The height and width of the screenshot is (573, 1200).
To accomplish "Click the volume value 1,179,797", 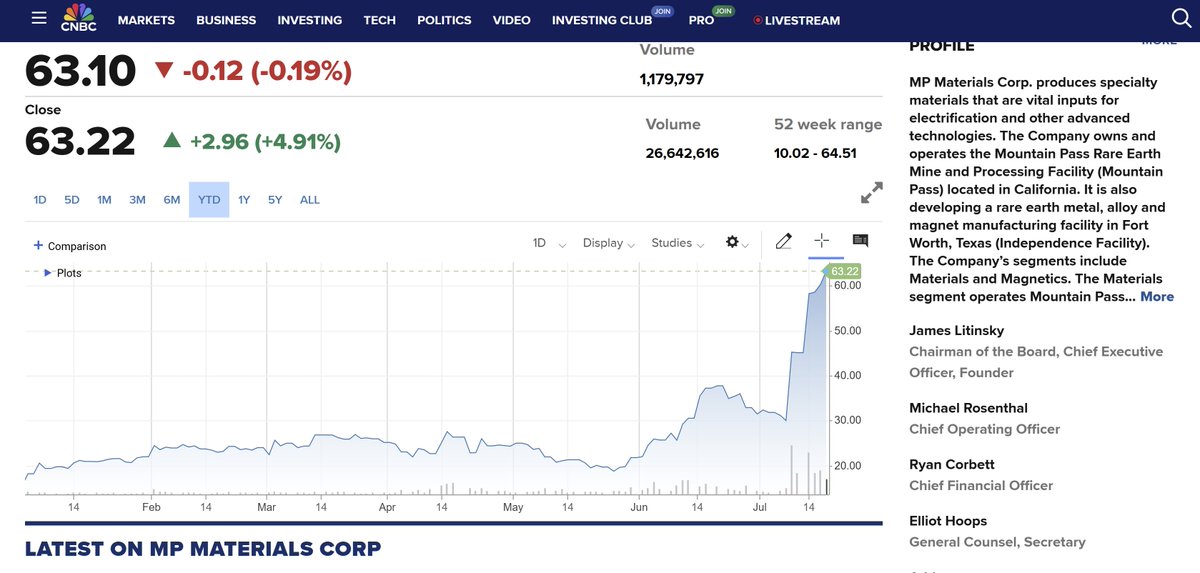I will [x=672, y=78].
